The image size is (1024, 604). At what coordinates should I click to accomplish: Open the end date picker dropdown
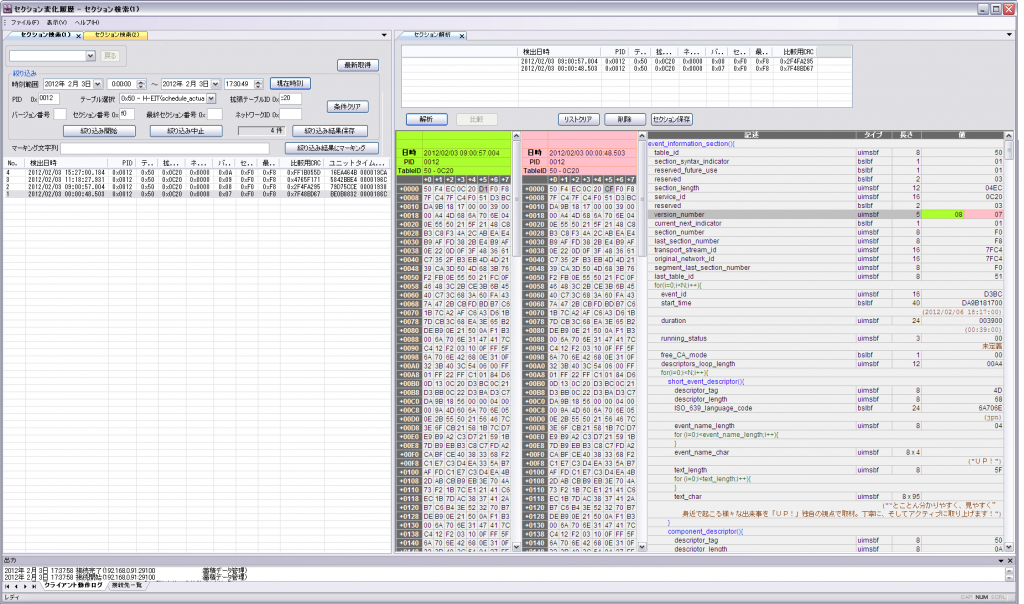click(x=215, y=84)
